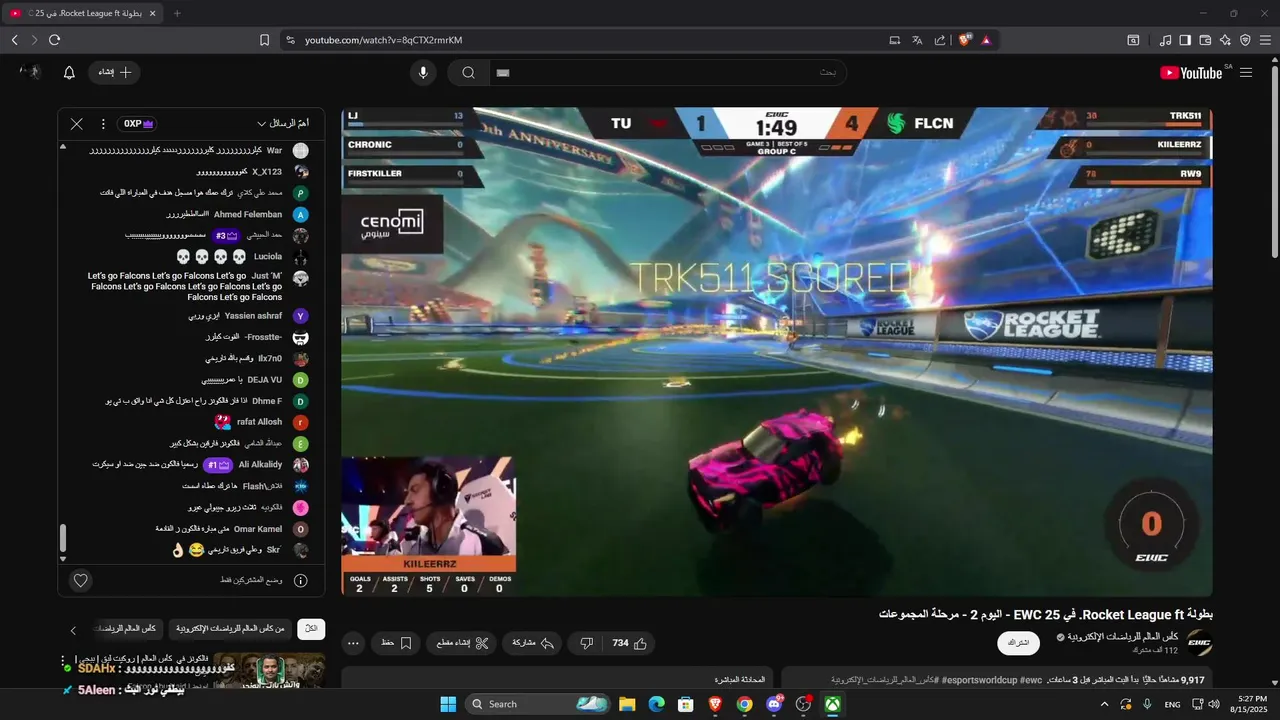Image resolution: width=1280 pixels, height=720 pixels.
Task: Show hidden system tray icons
Action: [1104, 704]
